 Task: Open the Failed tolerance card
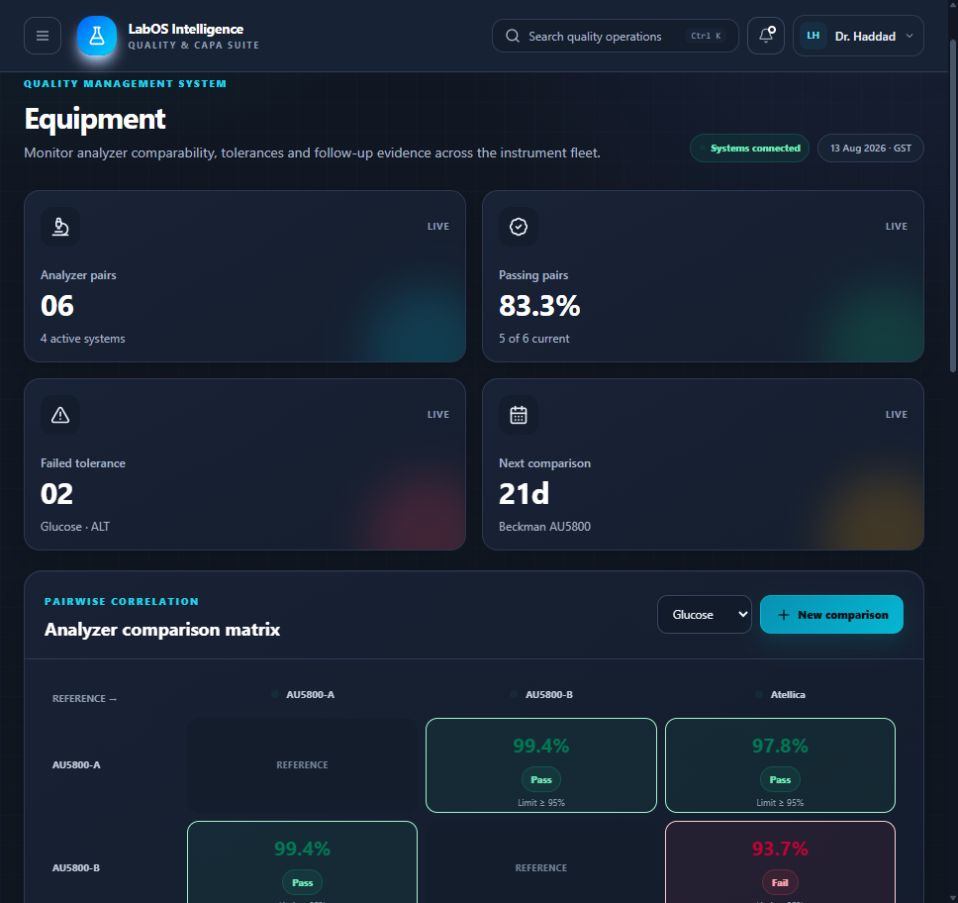tap(244, 464)
